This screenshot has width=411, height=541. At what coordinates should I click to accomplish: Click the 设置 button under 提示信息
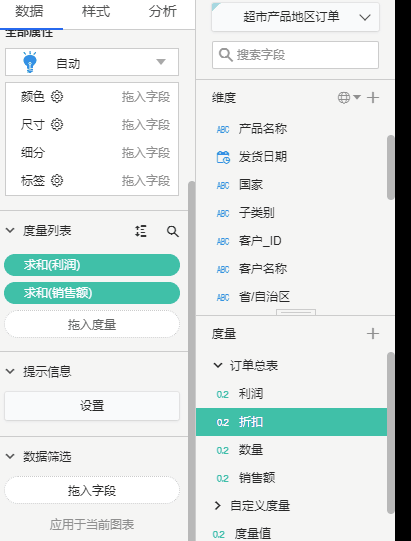click(x=92, y=406)
